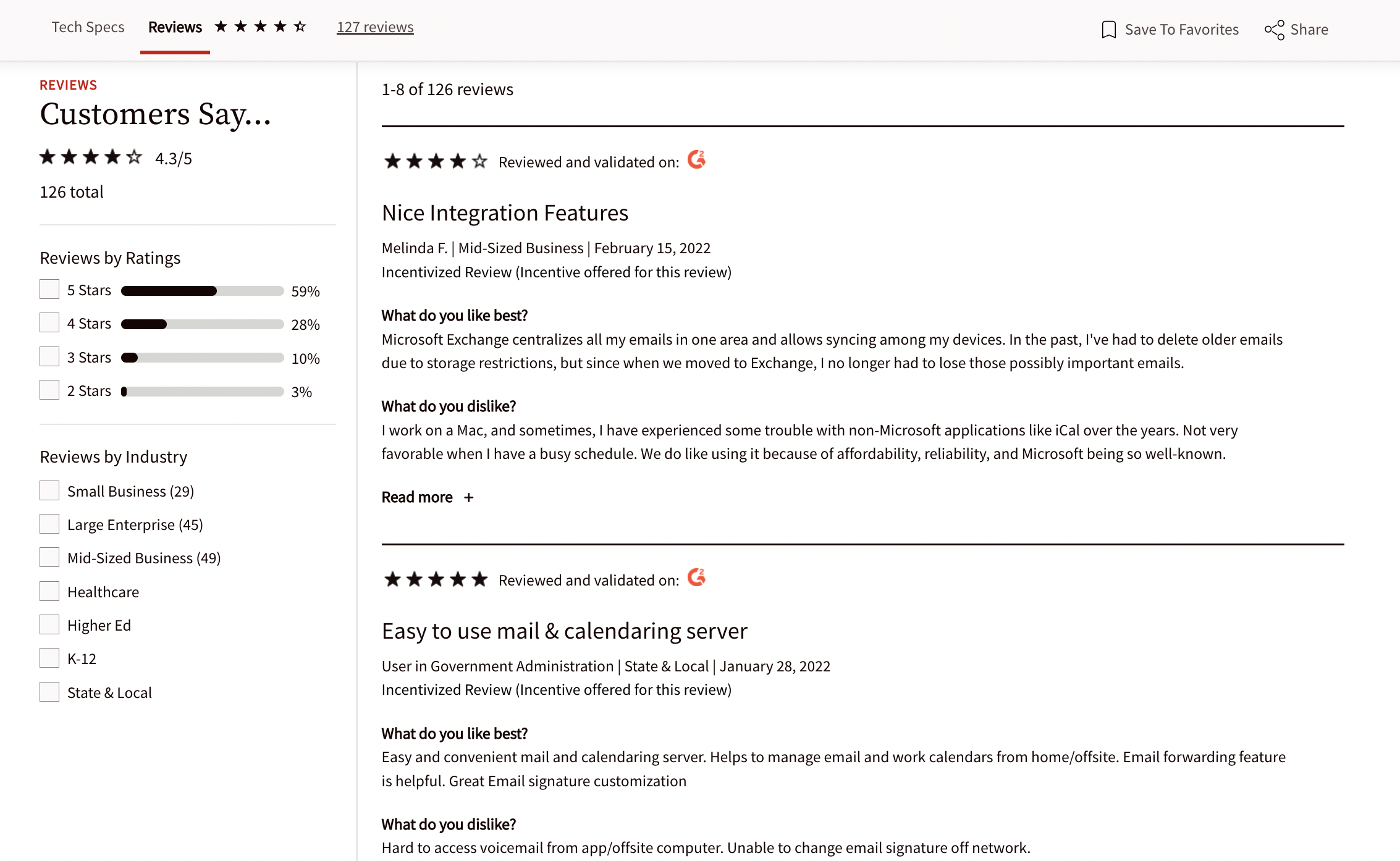The height and width of the screenshot is (861, 1400).
Task: Click the five-star rating on the calendaring review
Action: click(x=436, y=579)
